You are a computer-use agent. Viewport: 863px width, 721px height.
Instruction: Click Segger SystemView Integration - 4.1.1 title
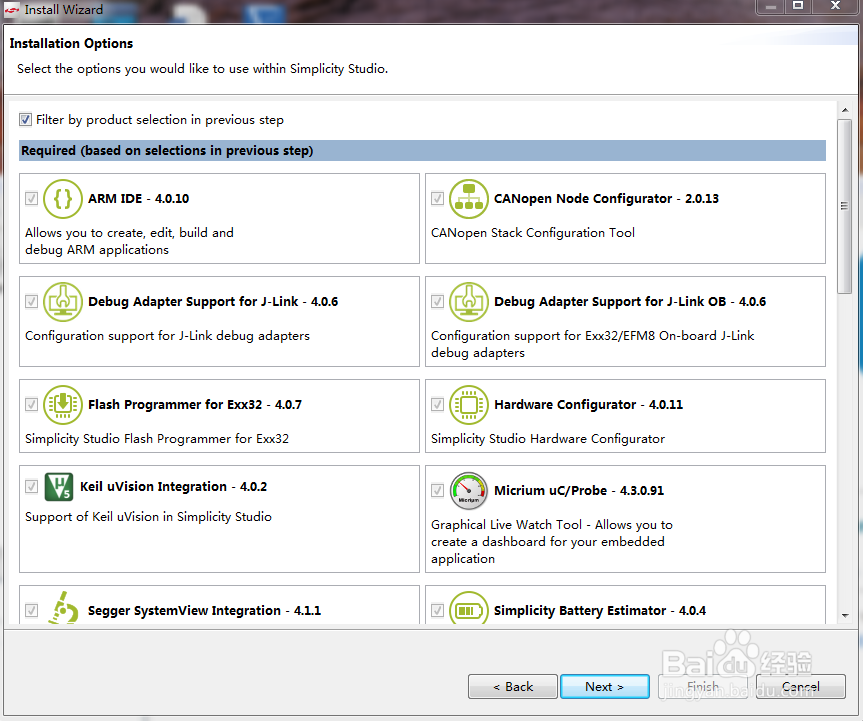pos(204,610)
